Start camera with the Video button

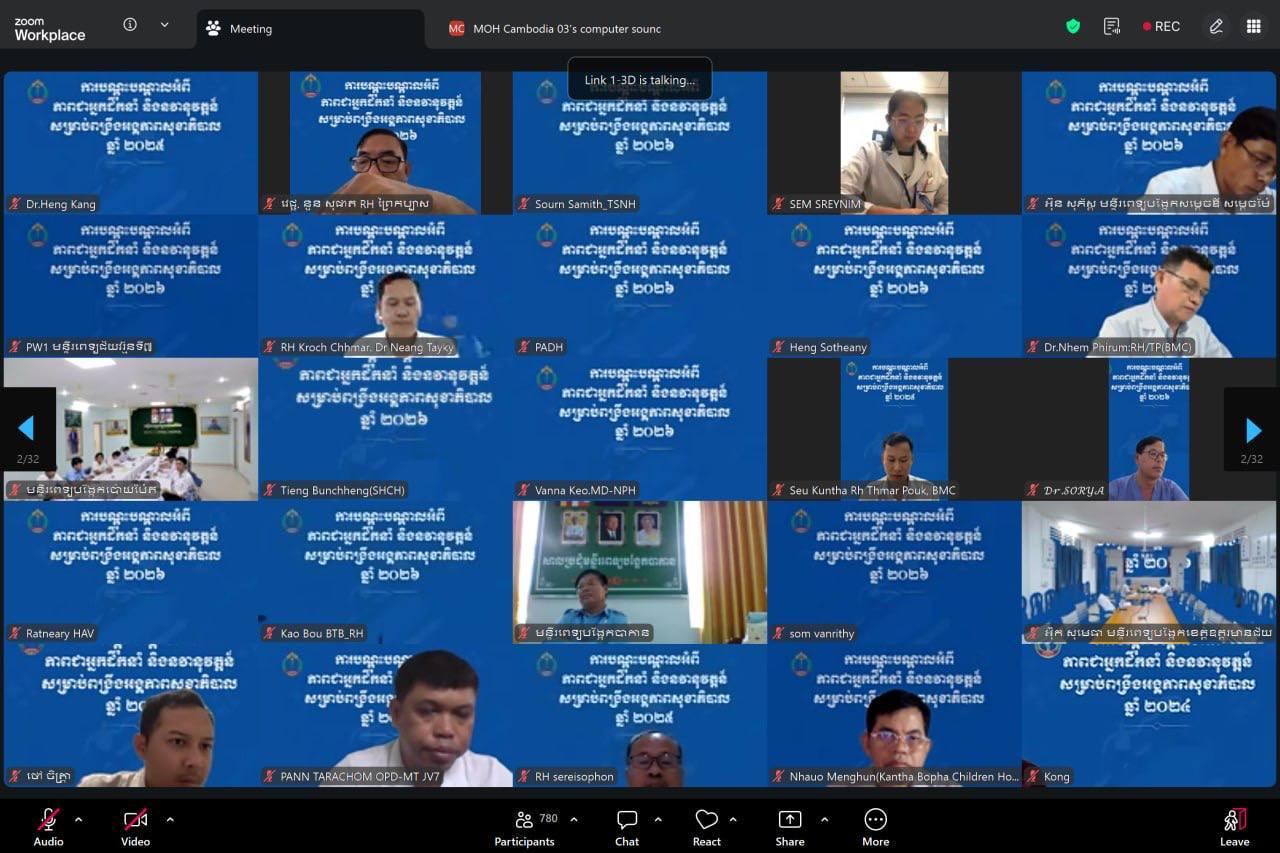(136, 827)
